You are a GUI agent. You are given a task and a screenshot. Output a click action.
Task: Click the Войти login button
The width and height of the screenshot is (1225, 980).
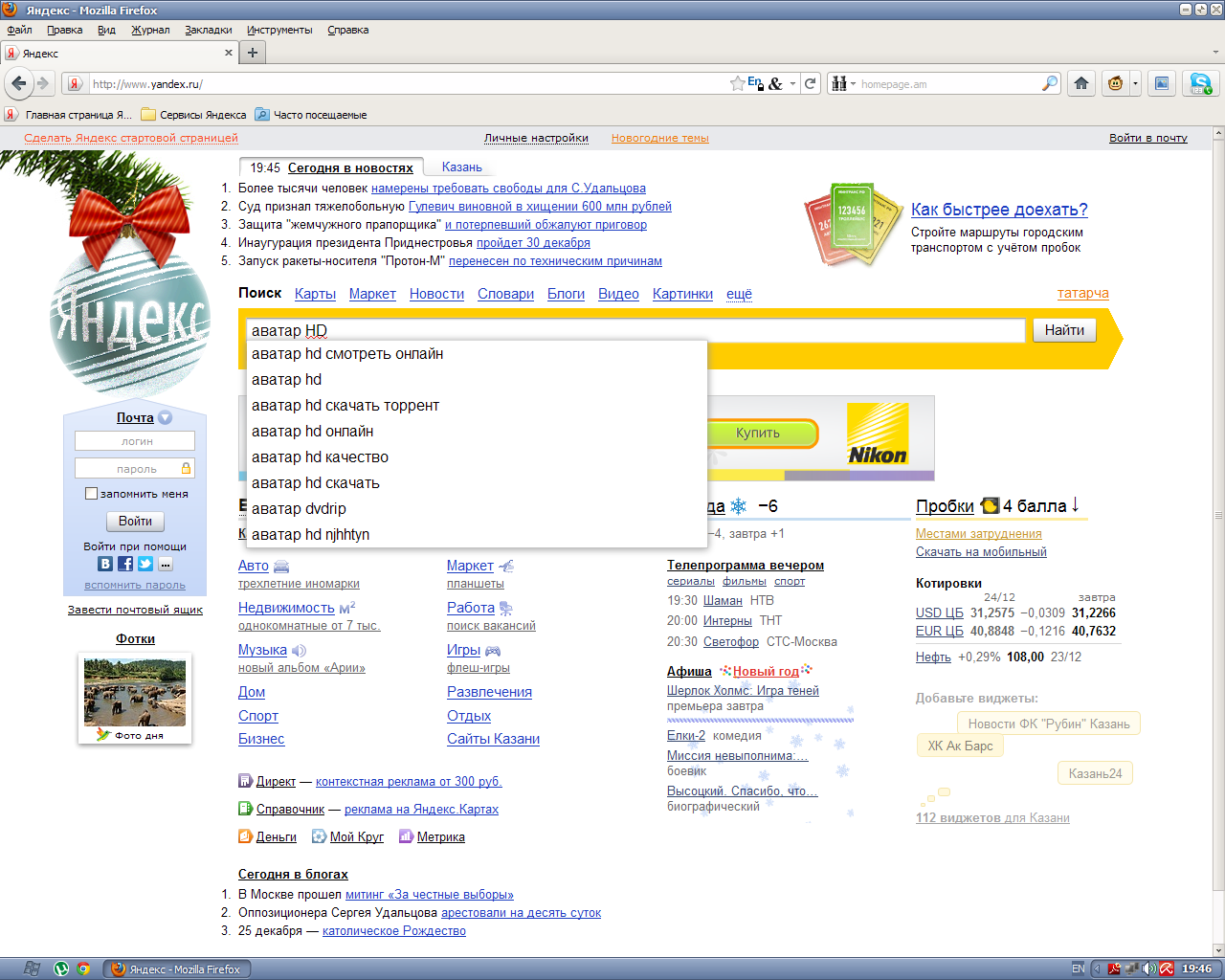pyautogui.click(x=135, y=522)
